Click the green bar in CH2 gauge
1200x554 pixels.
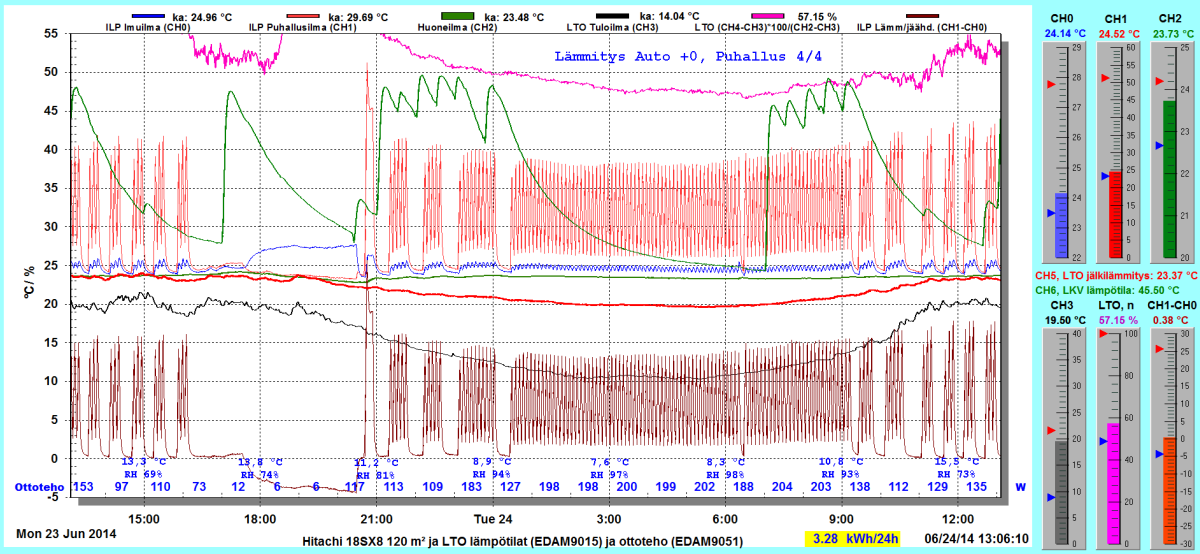click(1170, 178)
